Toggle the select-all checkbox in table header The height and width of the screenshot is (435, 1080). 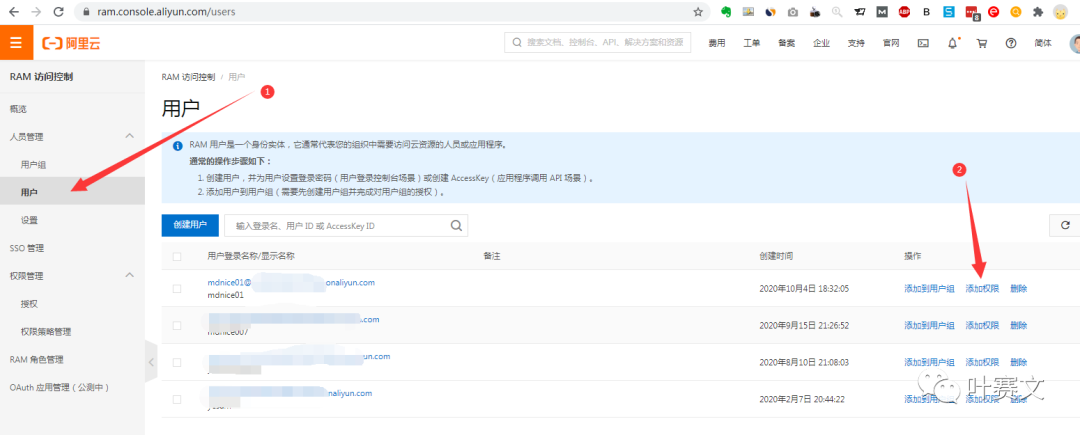pos(177,256)
